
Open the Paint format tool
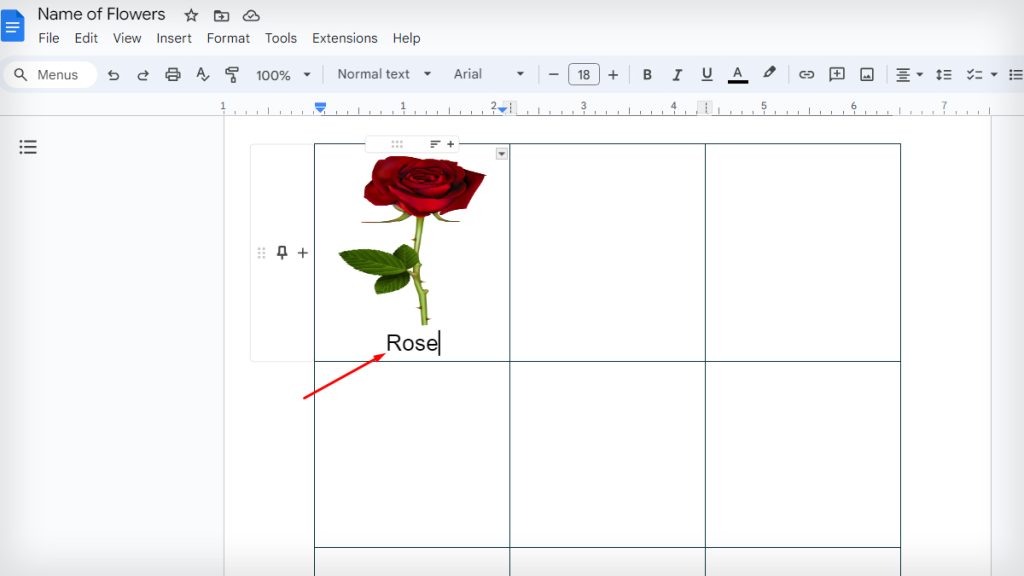coord(230,74)
